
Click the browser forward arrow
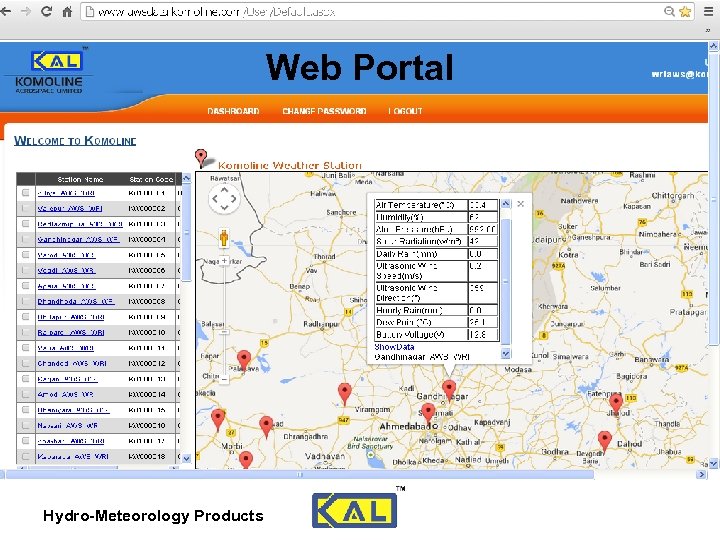[x=26, y=11]
